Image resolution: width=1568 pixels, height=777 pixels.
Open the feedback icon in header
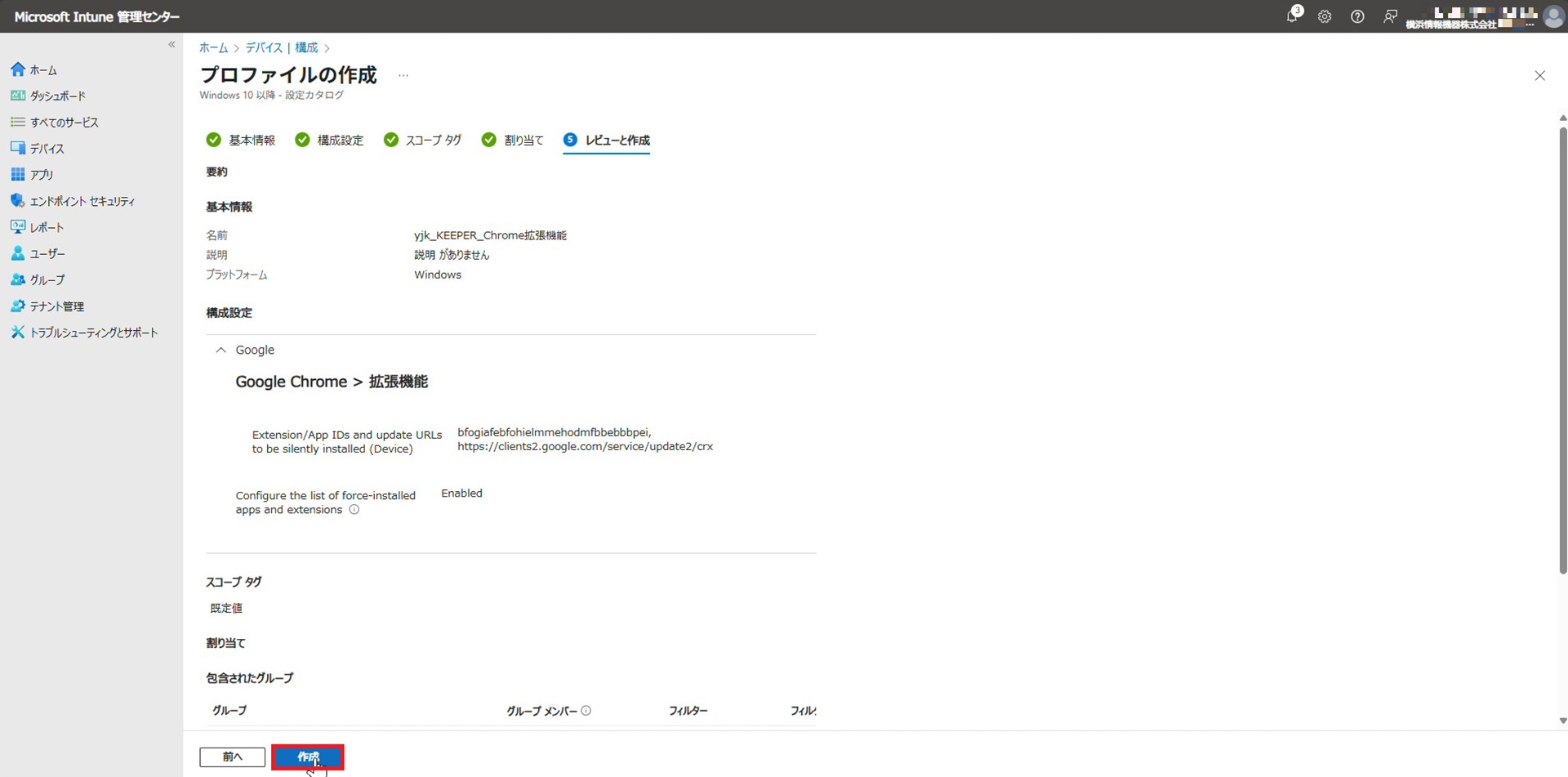tap(1390, 16)
